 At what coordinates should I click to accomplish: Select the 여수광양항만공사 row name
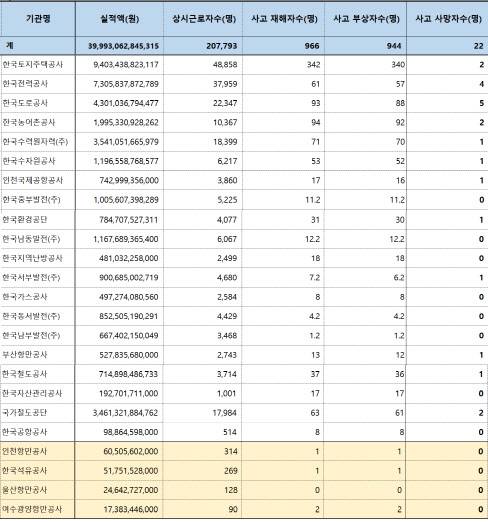coord(32,509)
